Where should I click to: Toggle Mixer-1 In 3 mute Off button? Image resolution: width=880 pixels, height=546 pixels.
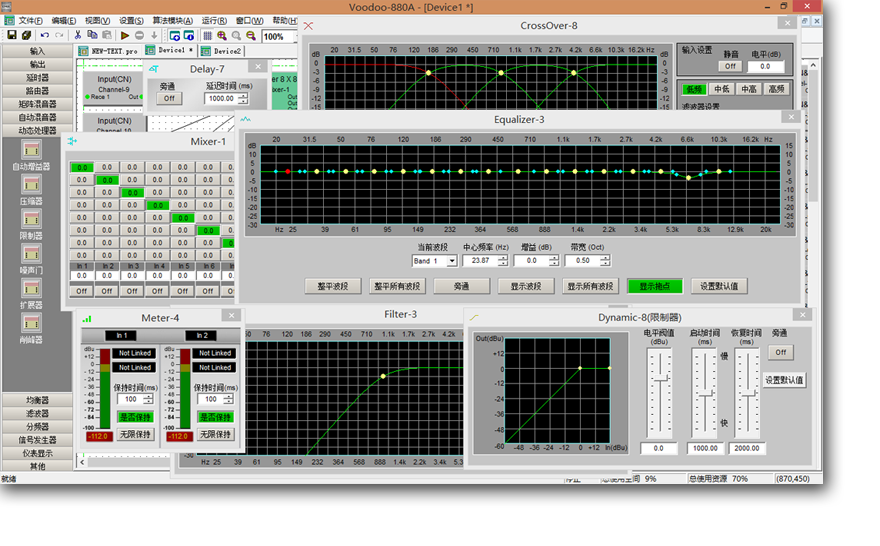click(x=132, y=291)
